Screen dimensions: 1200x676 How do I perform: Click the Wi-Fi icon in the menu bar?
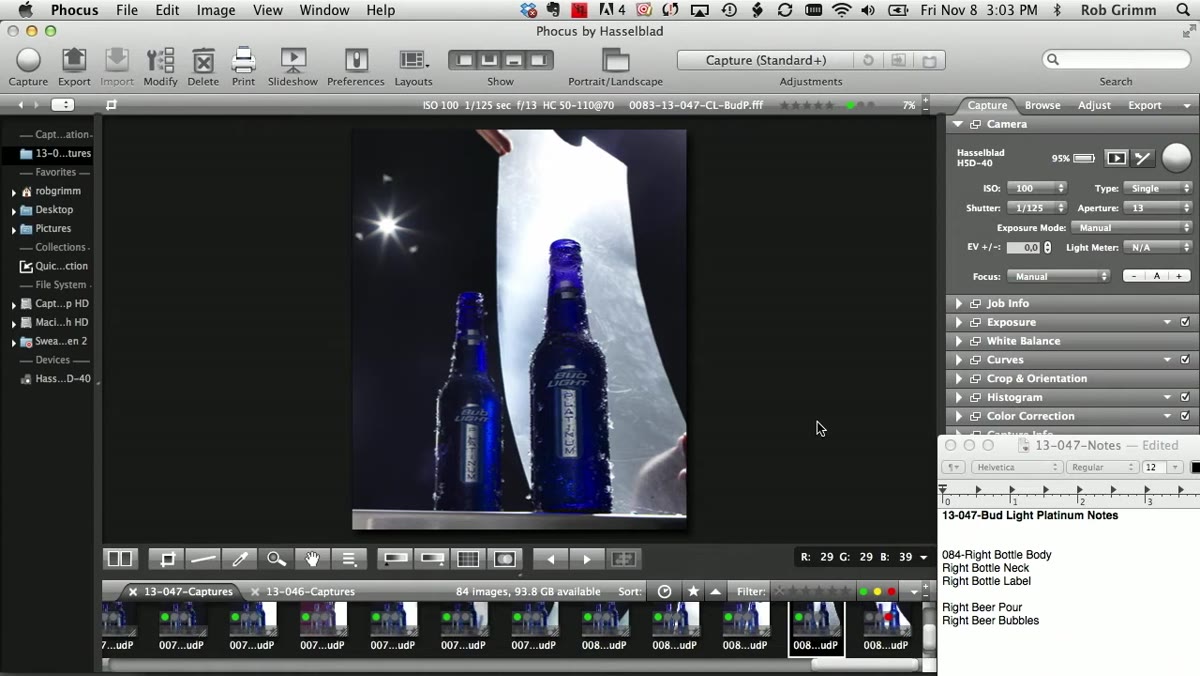click(x=842, y=10)
